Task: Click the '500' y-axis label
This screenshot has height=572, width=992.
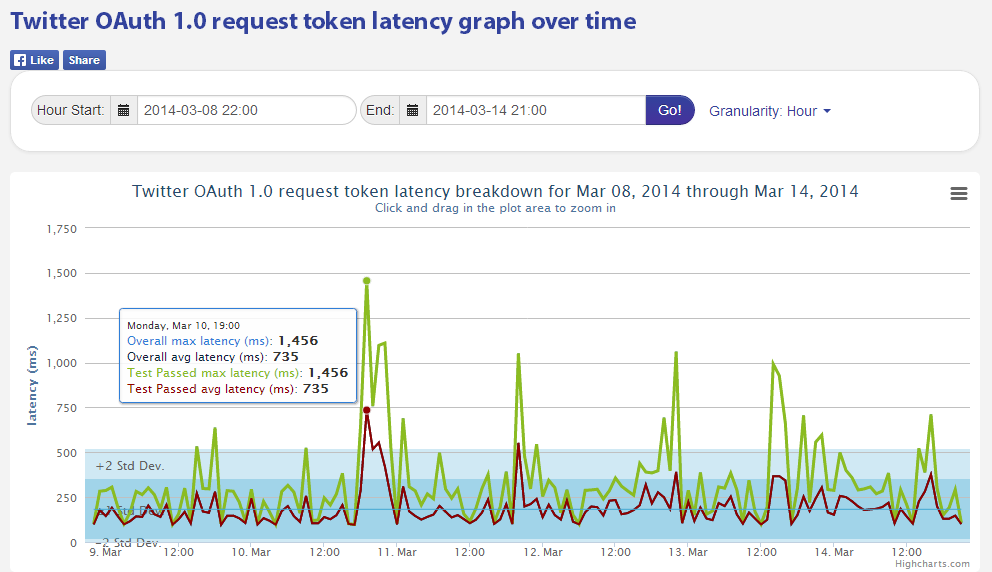Action: click(x=66, y=453)
